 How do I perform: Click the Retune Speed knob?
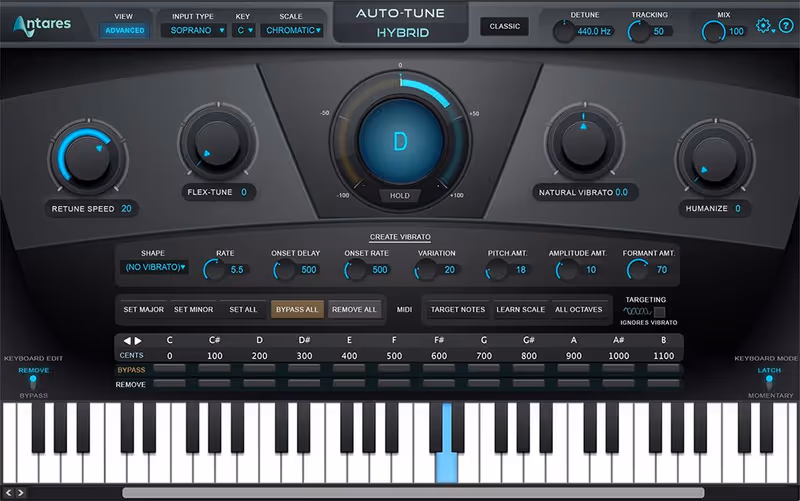pos(88,158)
